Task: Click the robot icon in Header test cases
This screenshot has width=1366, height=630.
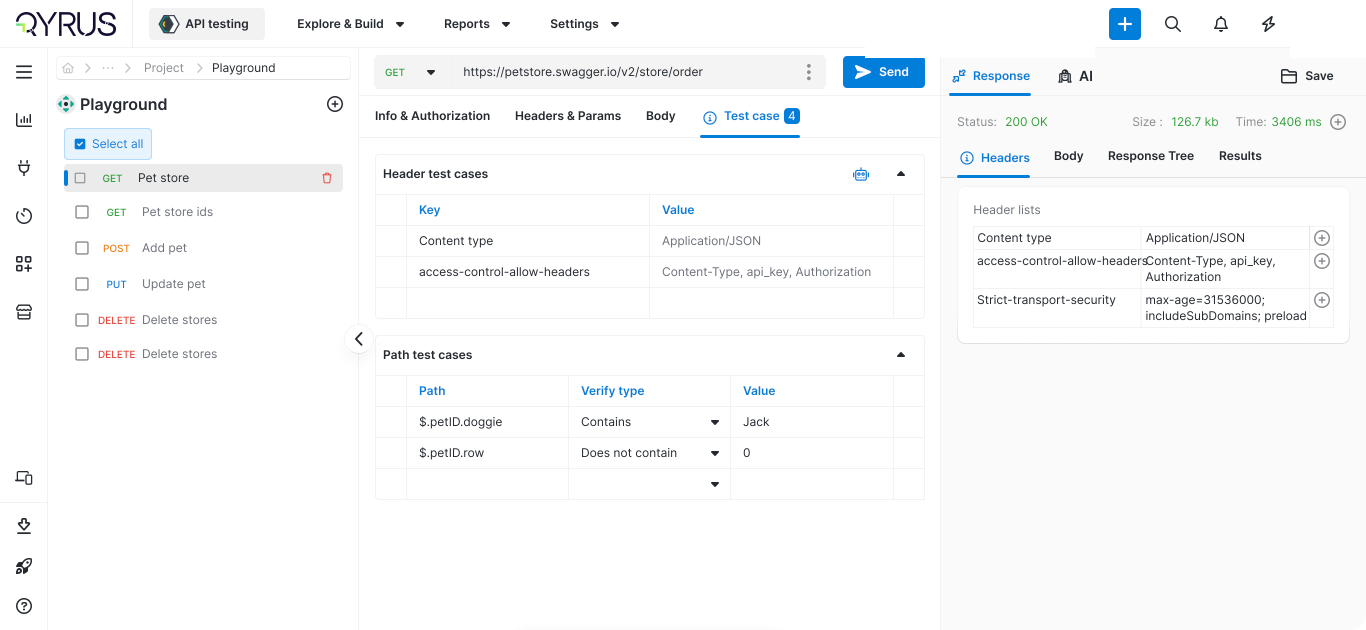Action: click(x=861, y=174)
